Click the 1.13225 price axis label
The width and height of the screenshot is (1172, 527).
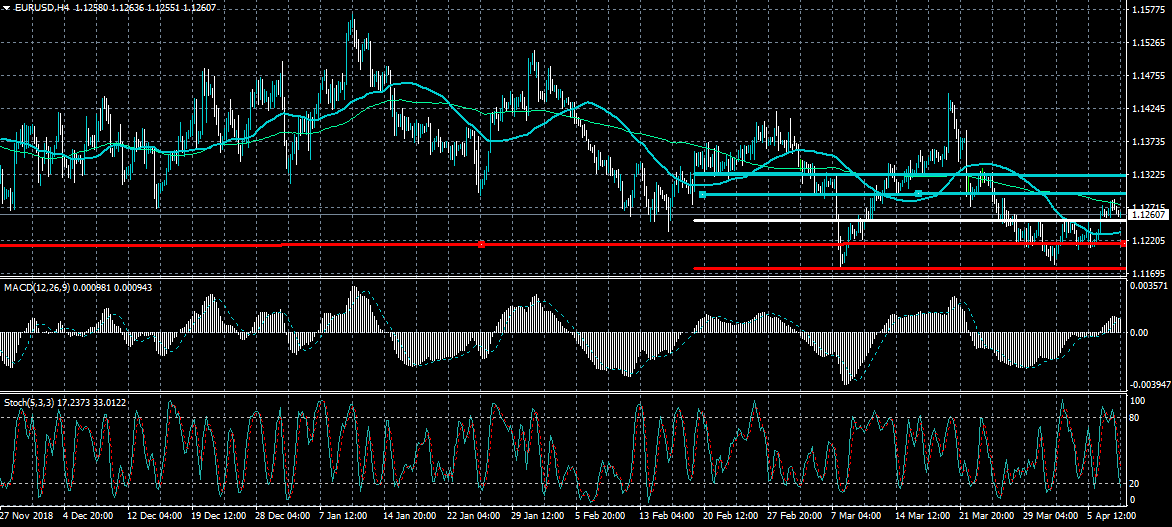1147,174
